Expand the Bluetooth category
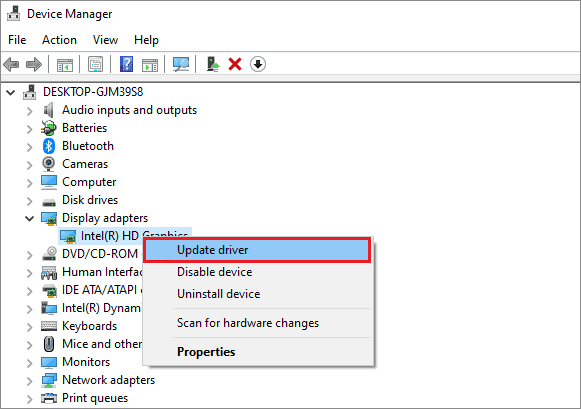Screen dimensions: 581x409 [30, 147]
